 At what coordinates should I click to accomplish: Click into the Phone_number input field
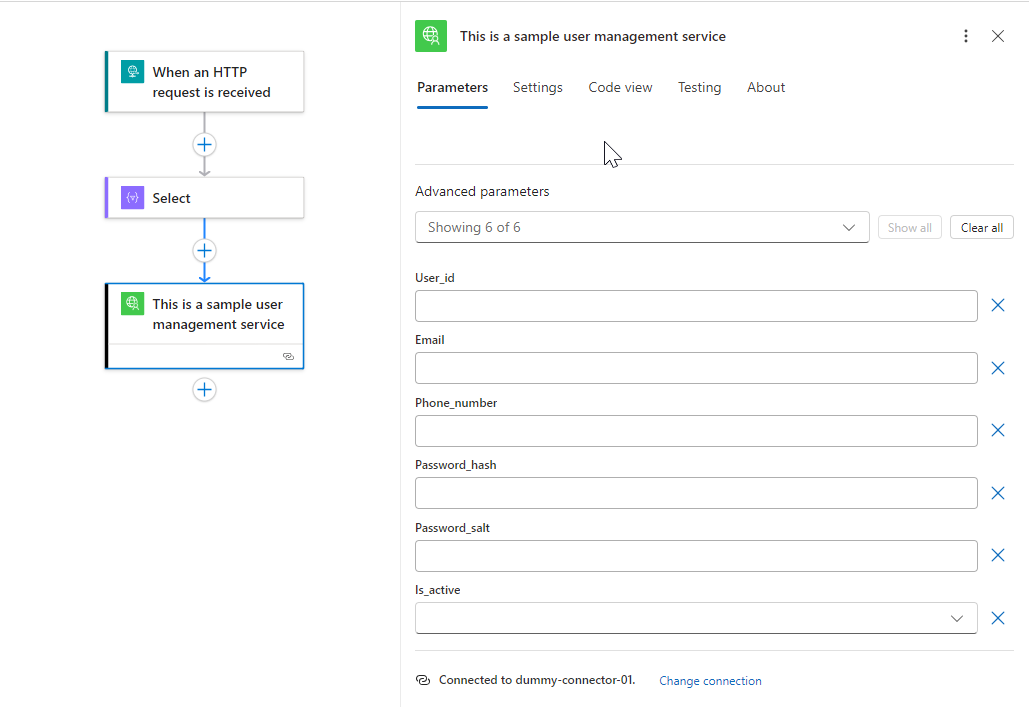(x=696, y=431)
